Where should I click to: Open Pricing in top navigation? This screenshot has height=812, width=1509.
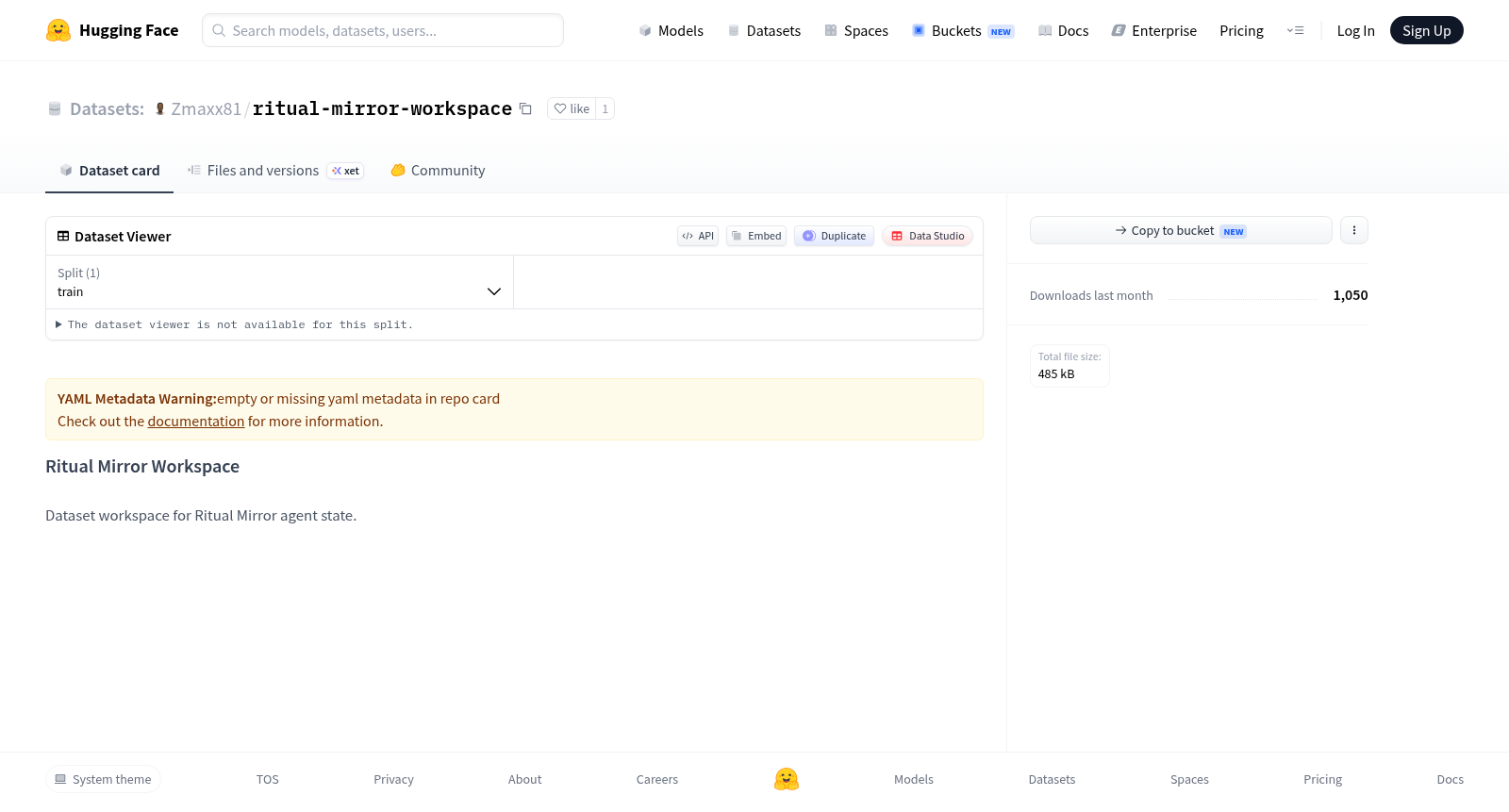click(x=1241, y=30)
